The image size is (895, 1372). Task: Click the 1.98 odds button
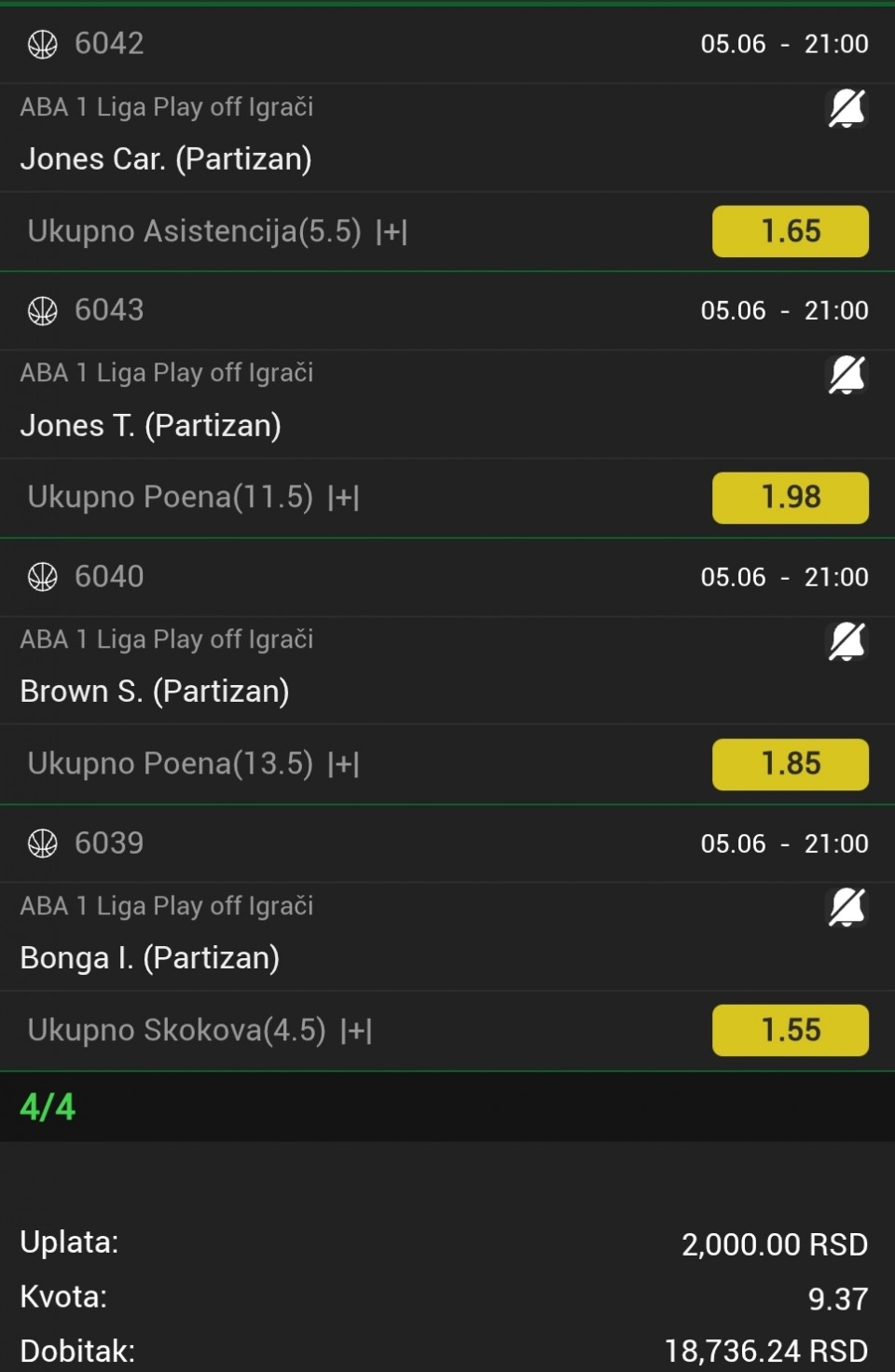point(791,498)
